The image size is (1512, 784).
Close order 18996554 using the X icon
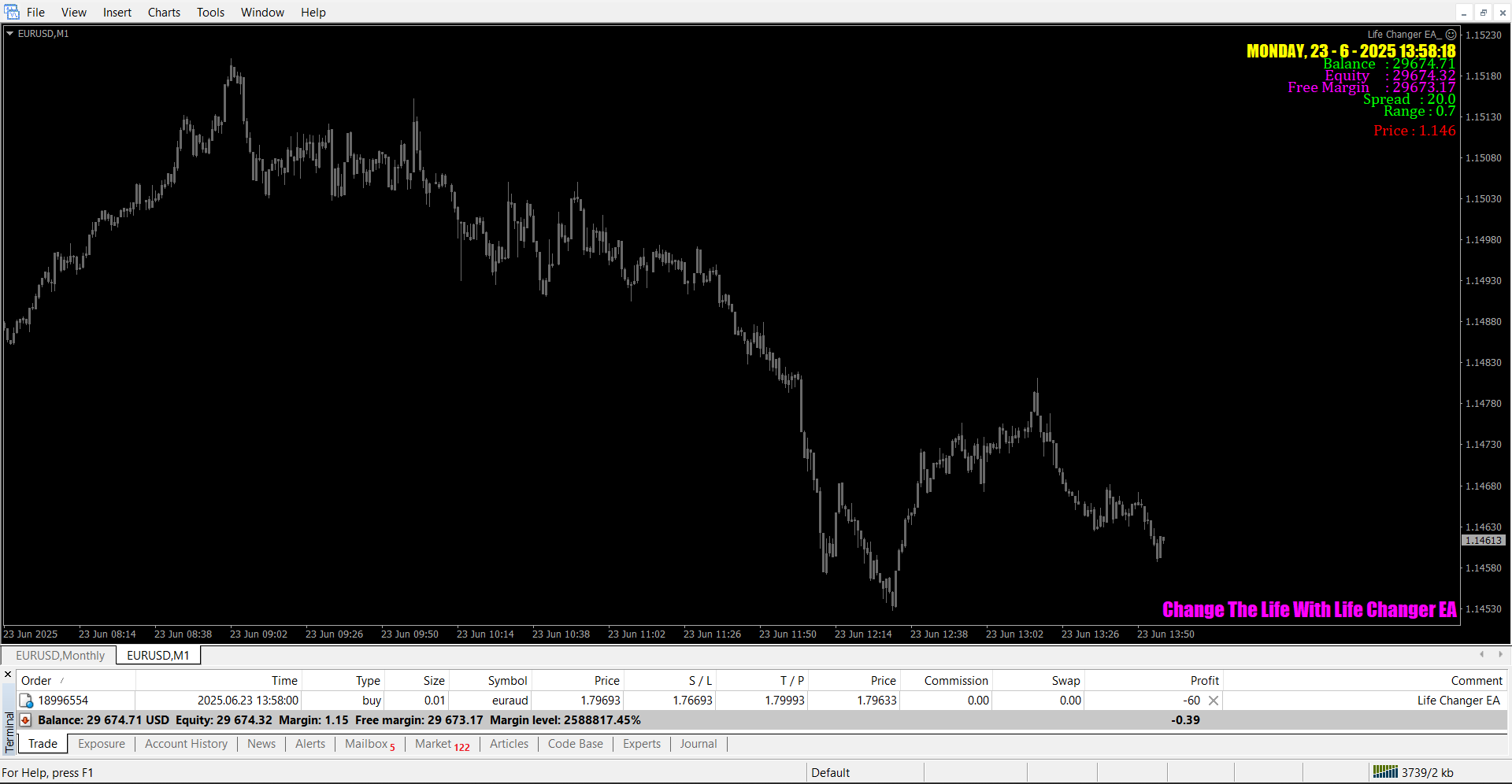click(x=1214, y=701)
